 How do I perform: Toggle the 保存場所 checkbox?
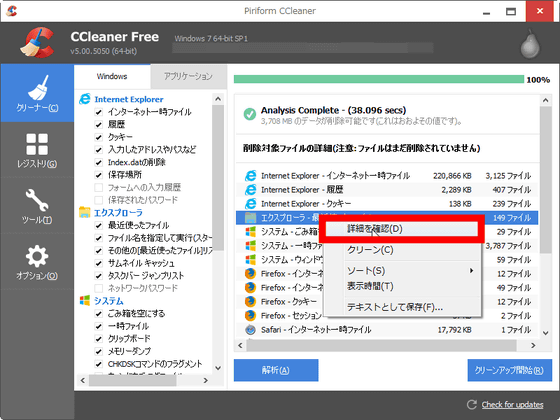coord(99,175)
